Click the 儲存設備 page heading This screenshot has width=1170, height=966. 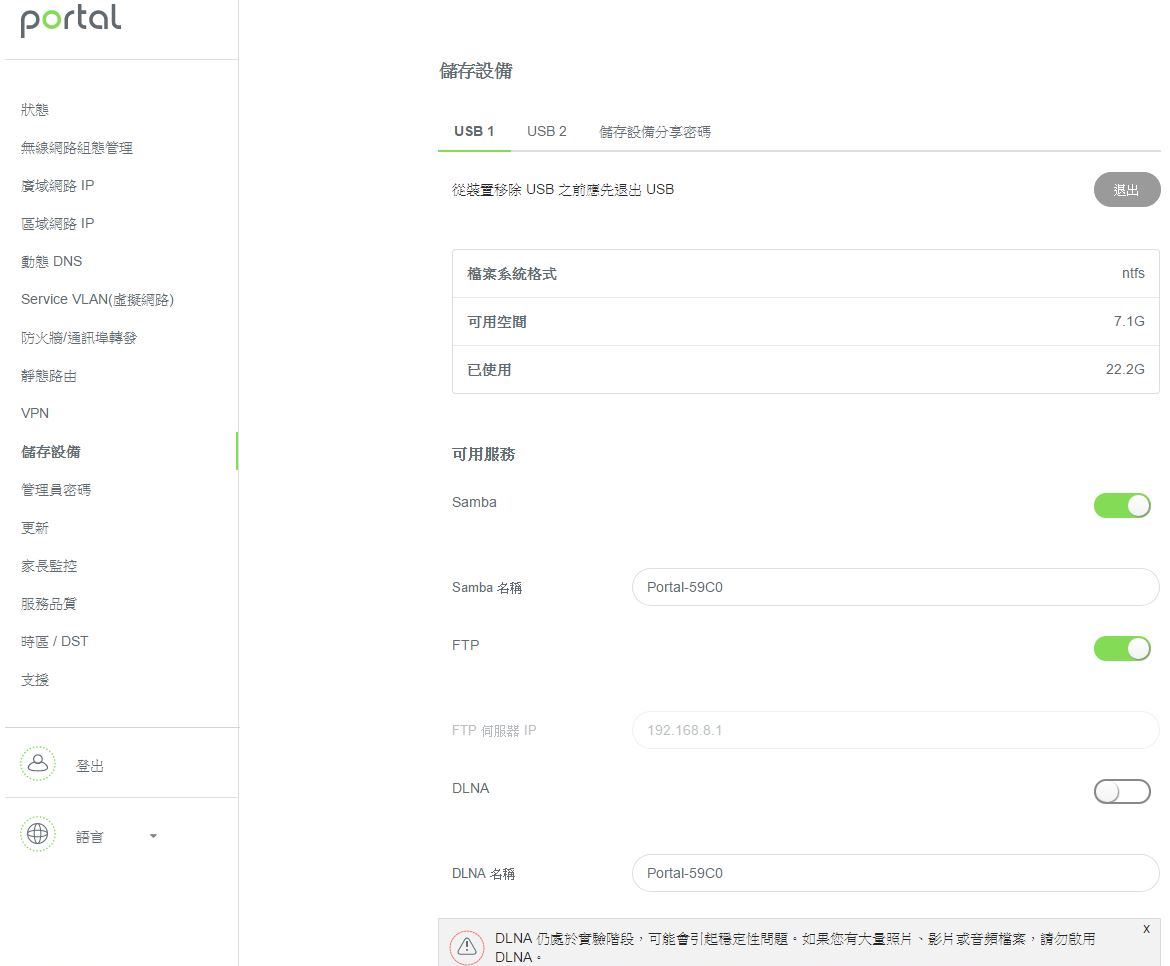click(x=476, y=71)
